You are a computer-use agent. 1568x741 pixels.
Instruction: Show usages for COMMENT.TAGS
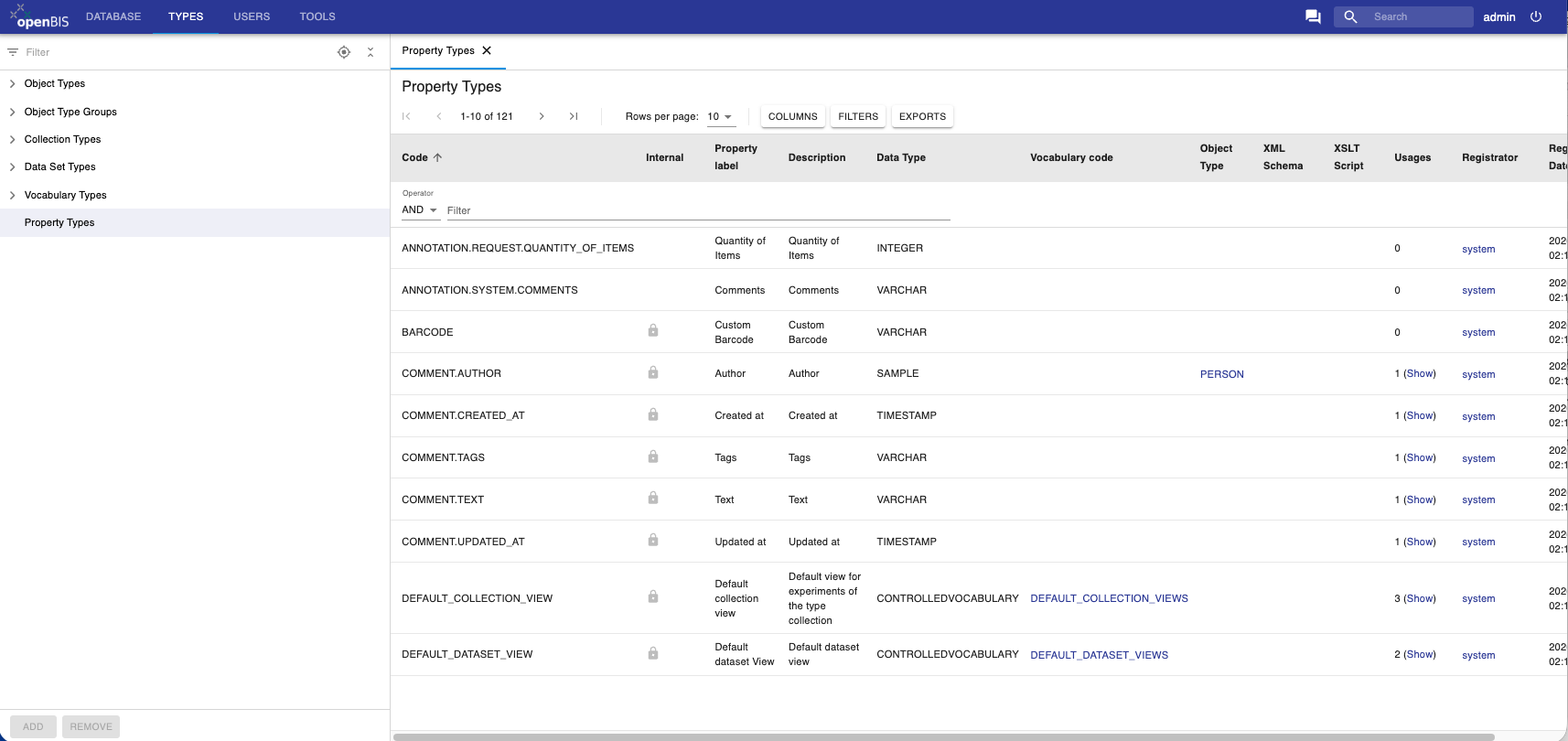1420,457
